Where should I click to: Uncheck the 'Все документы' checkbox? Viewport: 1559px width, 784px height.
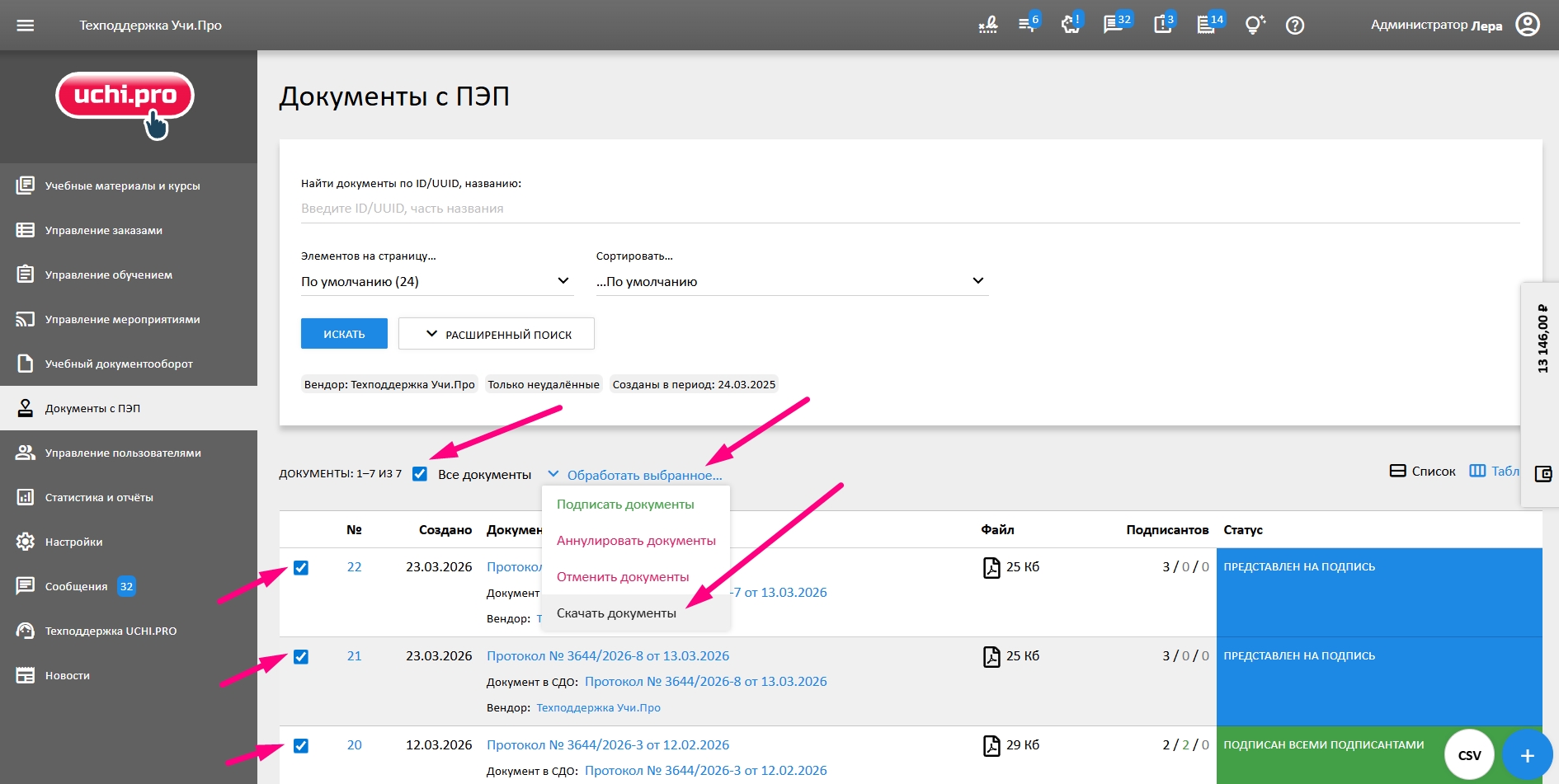420,474
